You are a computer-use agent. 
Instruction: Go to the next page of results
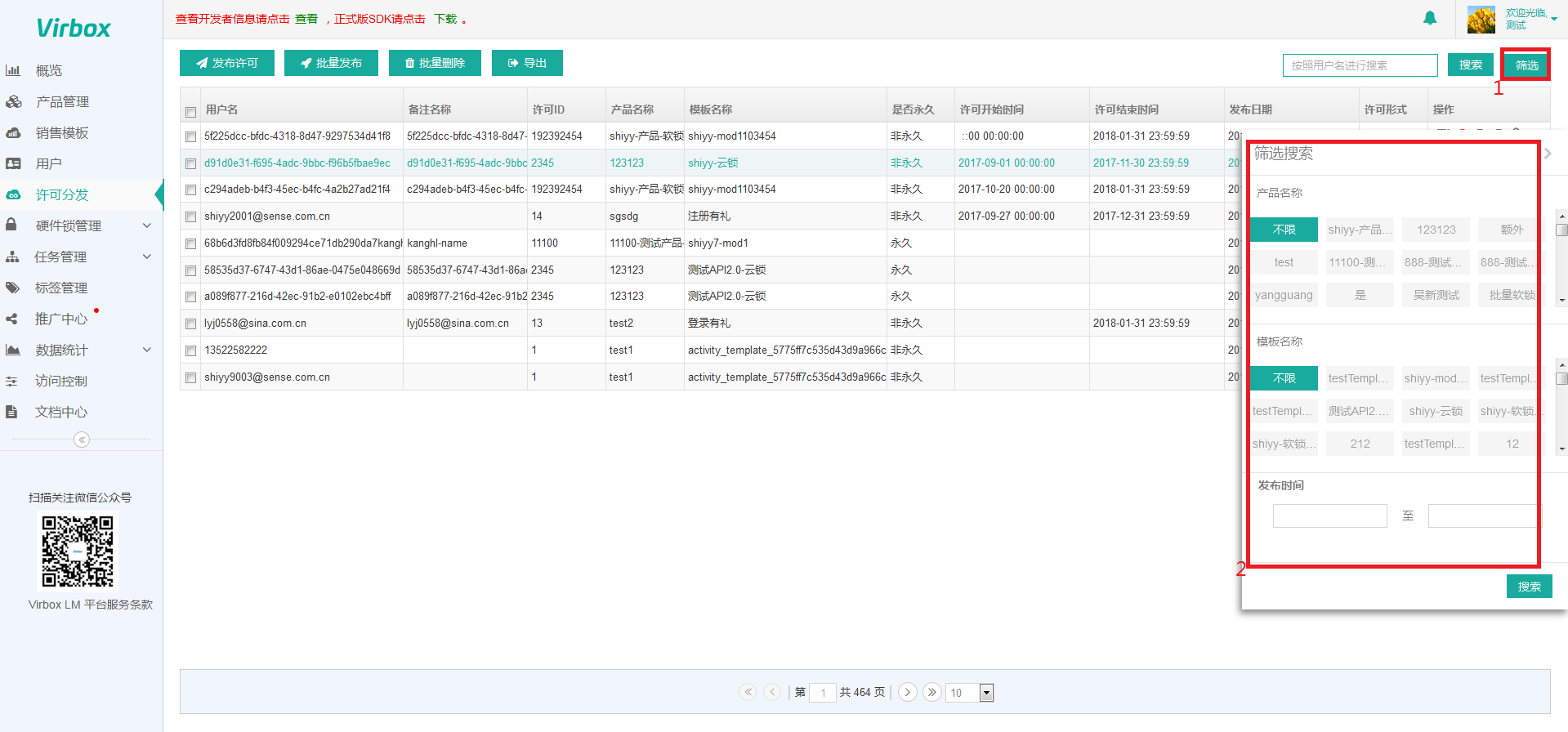(907, 692)
